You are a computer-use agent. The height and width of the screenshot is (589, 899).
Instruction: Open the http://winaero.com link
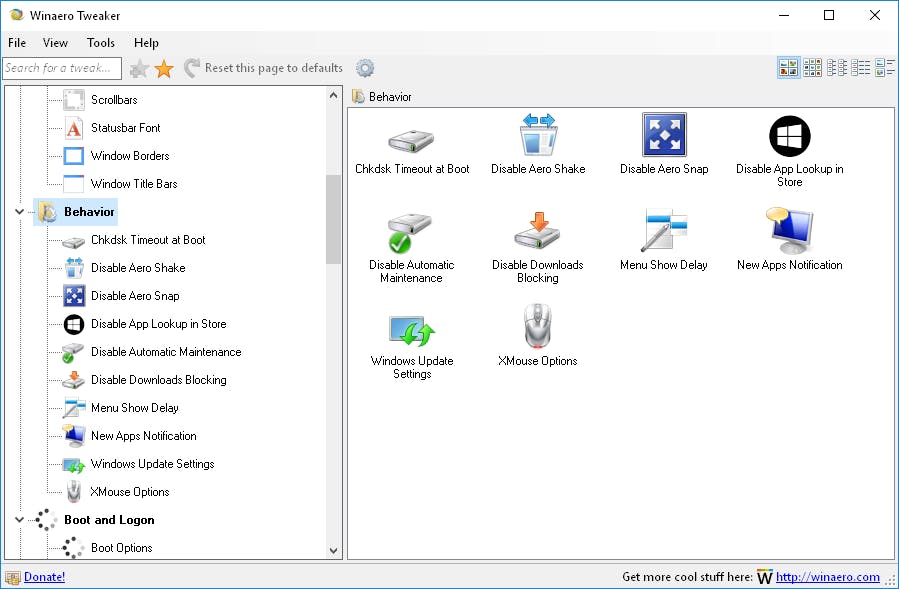tap(827, 577)
